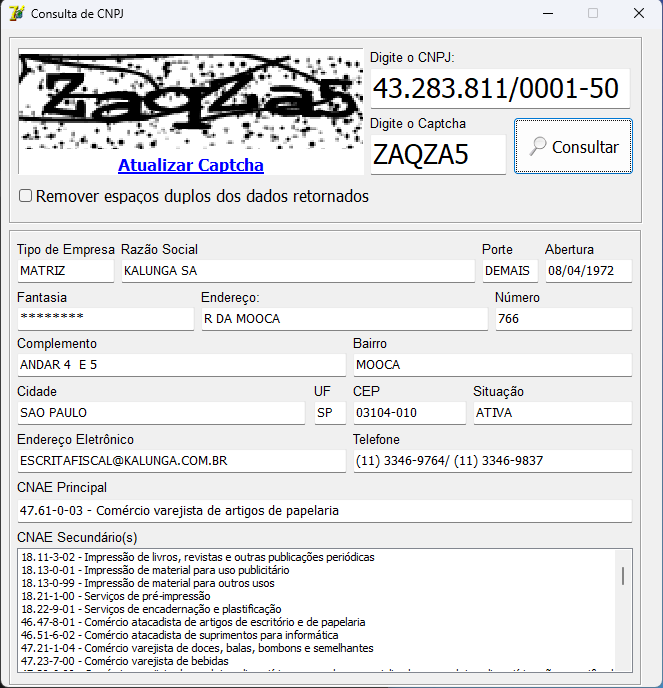The width and height of the screenshot is (663, 688).
Task: Click the Abertura date field 08/04/1972
Action: tap(588, 271)
